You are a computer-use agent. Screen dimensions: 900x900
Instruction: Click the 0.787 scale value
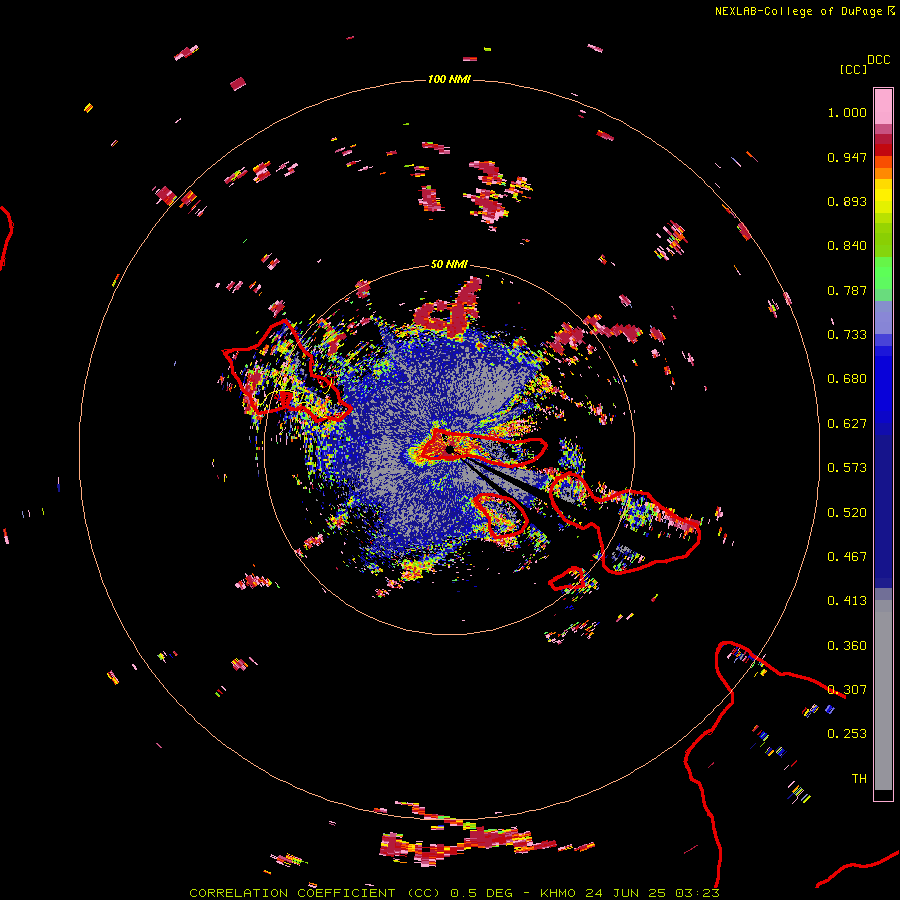click(x=847, y=290)
